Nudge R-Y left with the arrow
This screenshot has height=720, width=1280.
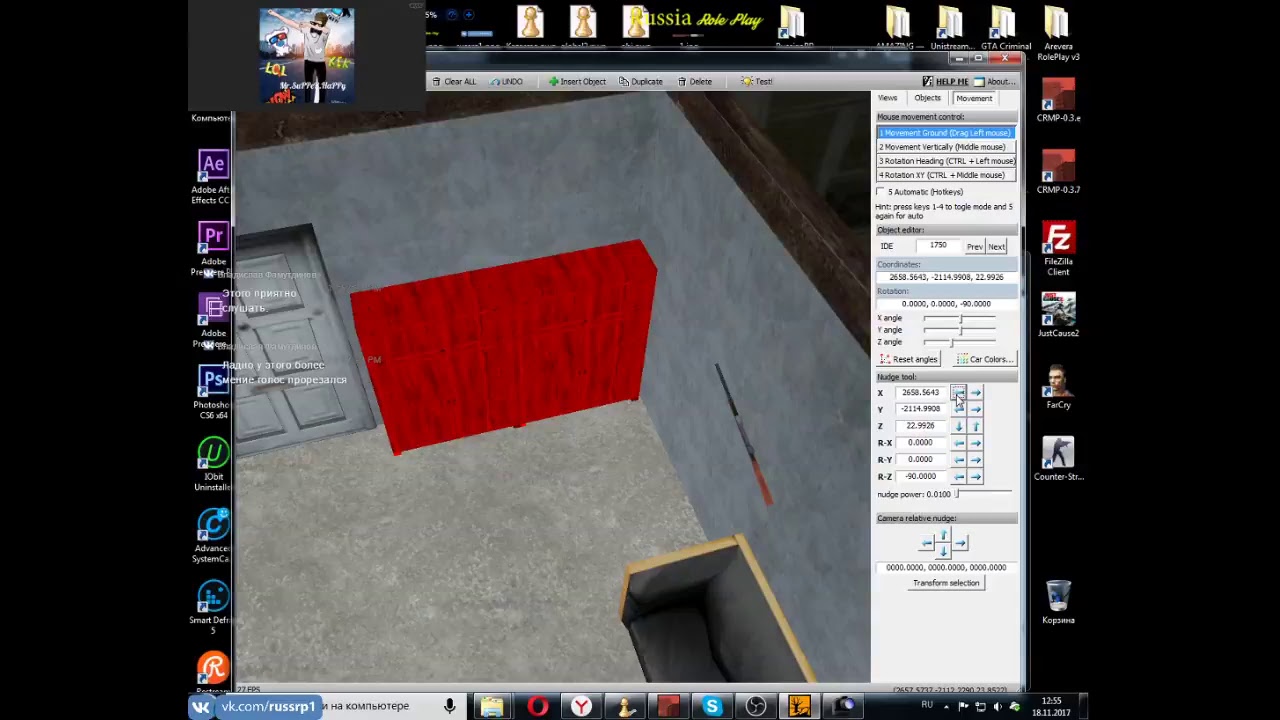958,460
